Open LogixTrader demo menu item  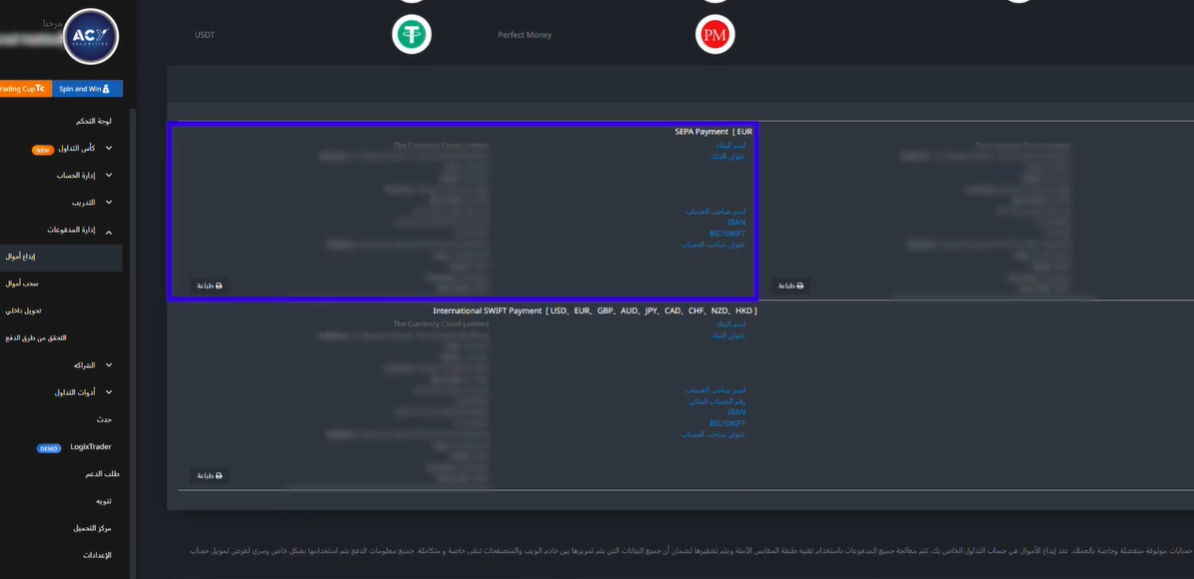(x=90, y=447)
